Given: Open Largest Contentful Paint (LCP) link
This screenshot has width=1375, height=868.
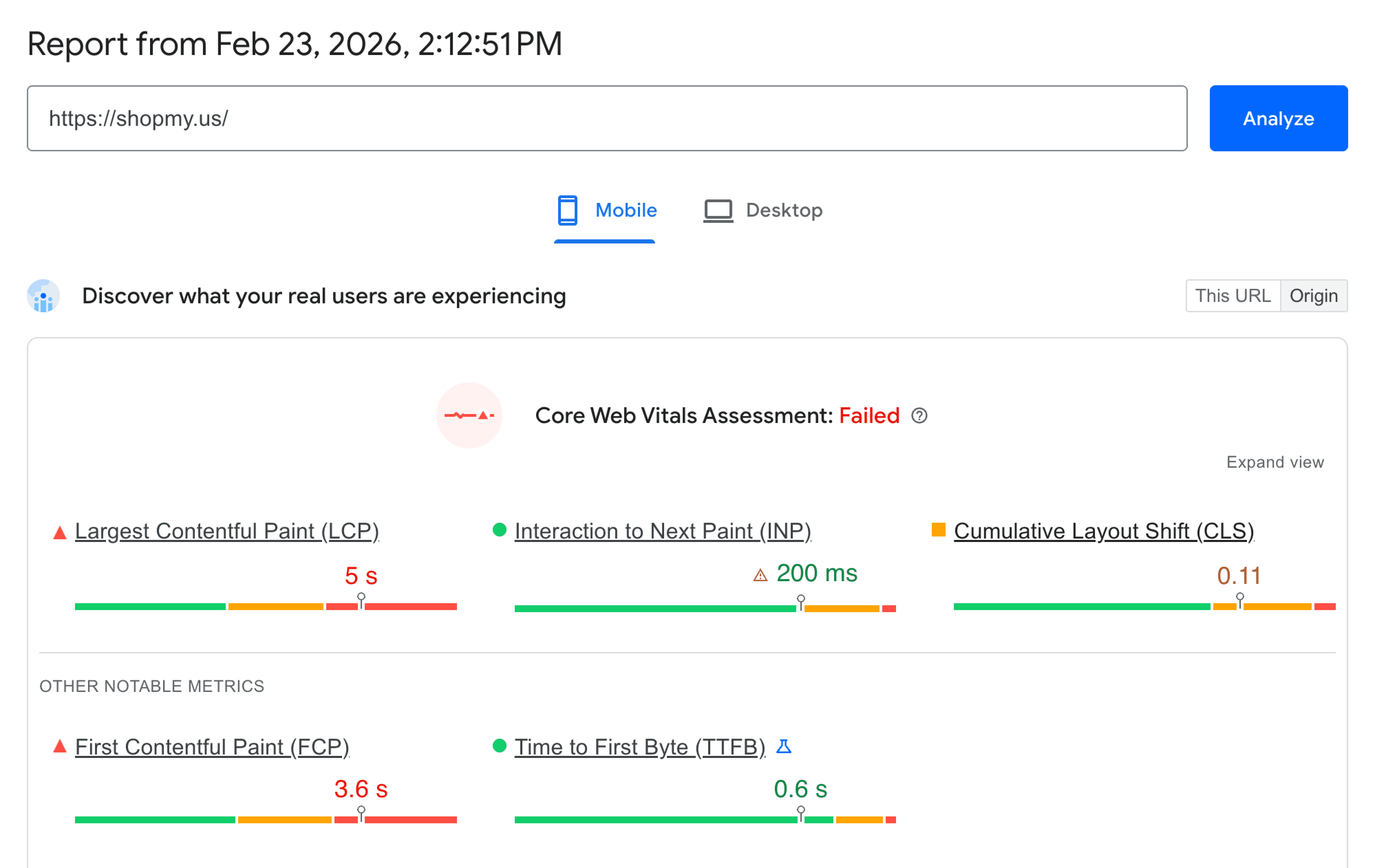Looking at the screenshot, I should point(227,531).
